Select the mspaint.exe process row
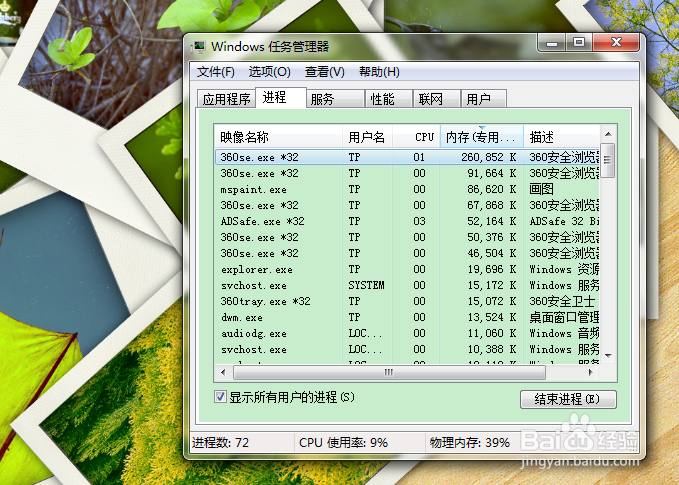 [x=407, y=189]
